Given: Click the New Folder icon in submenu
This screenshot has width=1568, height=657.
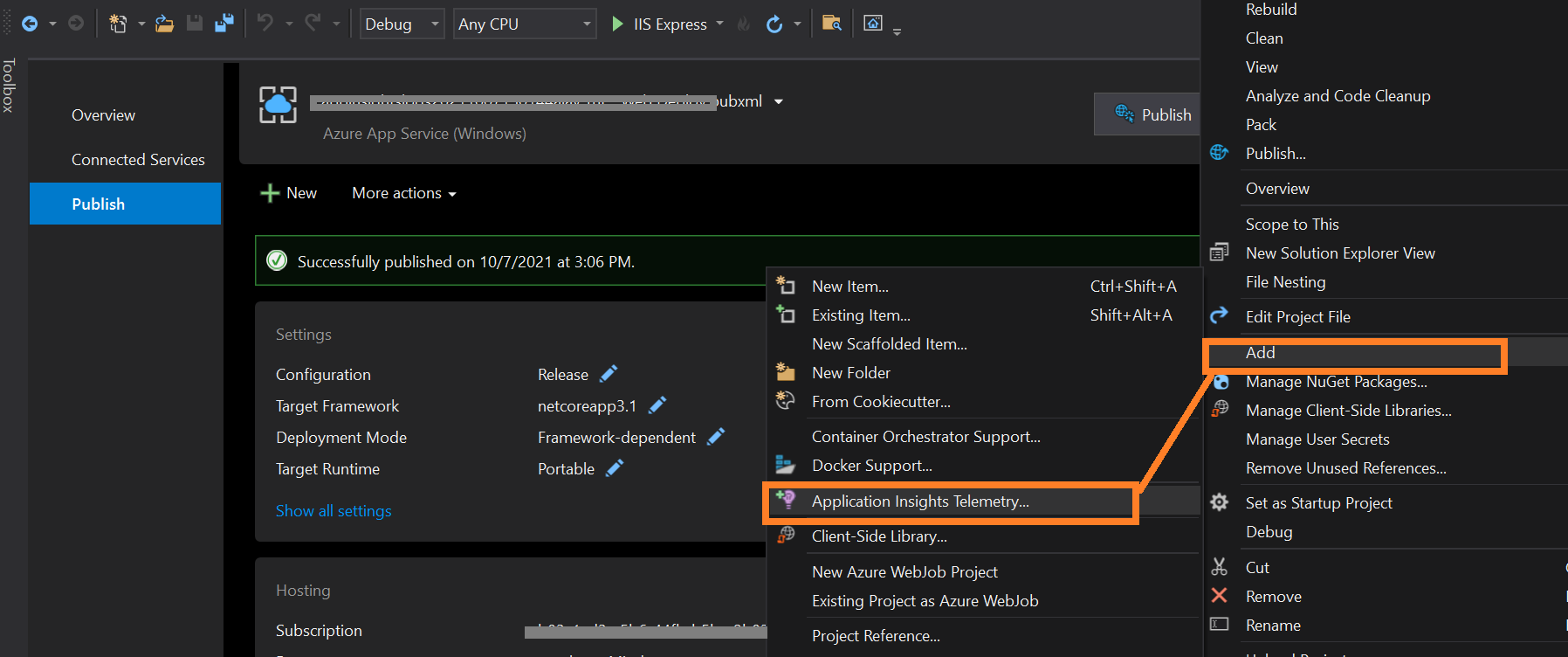Looking at the screenshot, I should [786, 372].
